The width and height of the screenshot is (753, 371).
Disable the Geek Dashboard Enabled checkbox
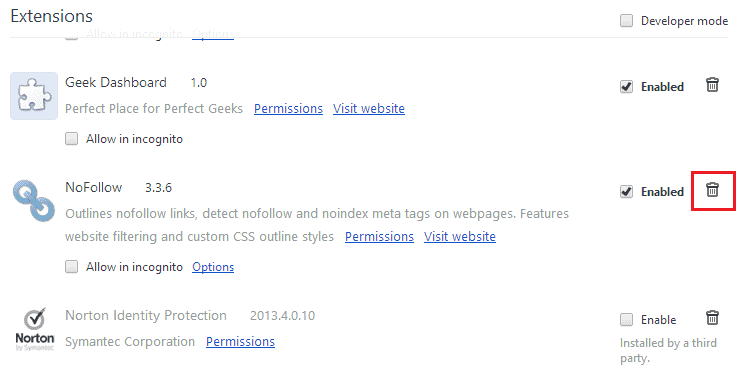coord(626,86)
